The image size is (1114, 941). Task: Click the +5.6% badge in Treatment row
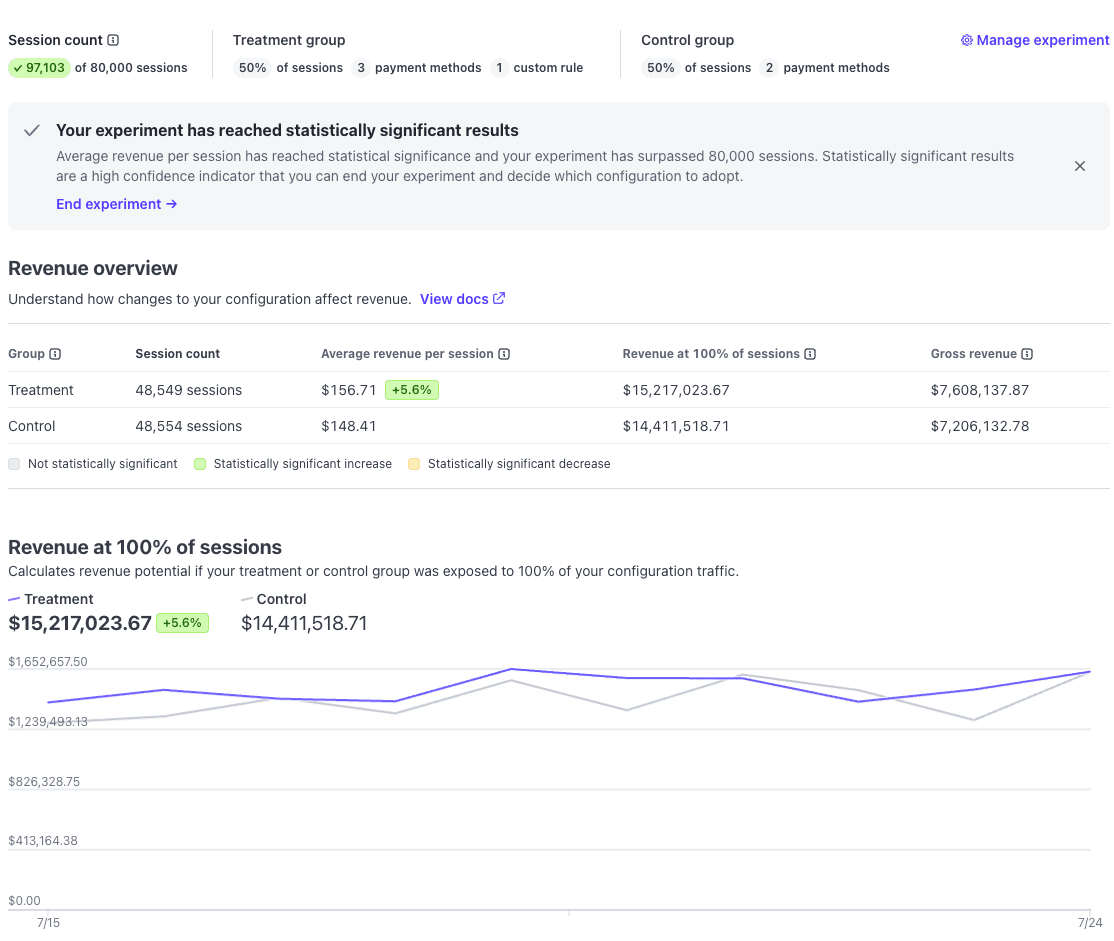411,390
